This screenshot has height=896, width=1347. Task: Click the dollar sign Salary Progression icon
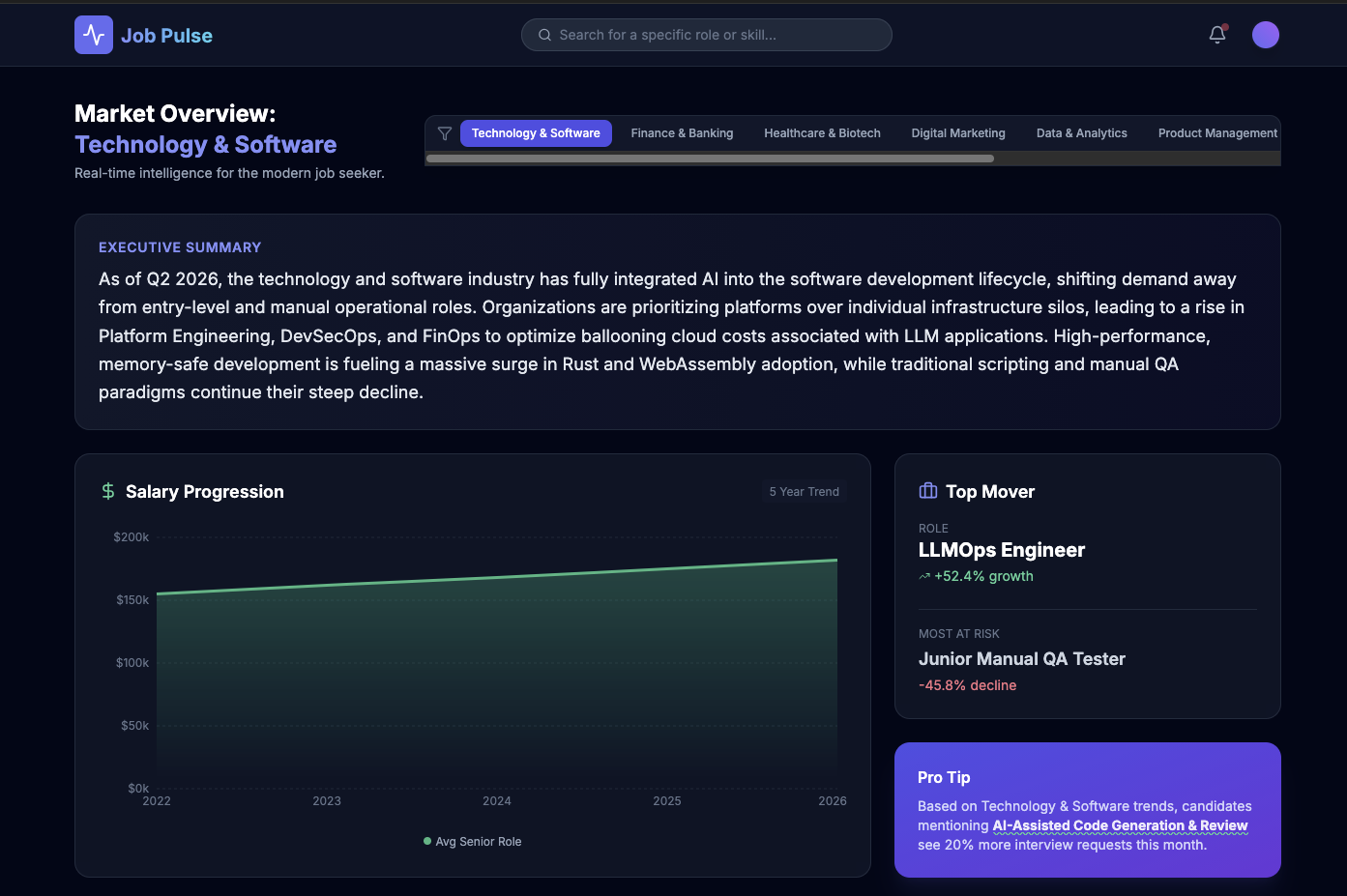108,491
